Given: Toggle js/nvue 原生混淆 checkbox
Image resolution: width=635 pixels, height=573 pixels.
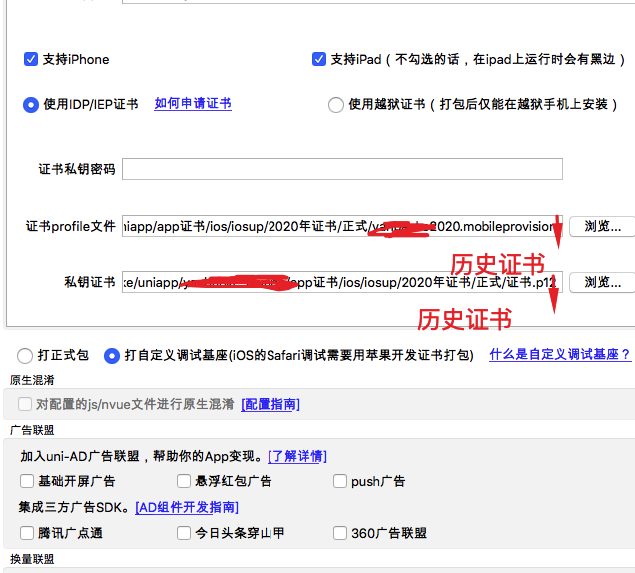Looking at the screenshot, I should [x=25, y=404].
